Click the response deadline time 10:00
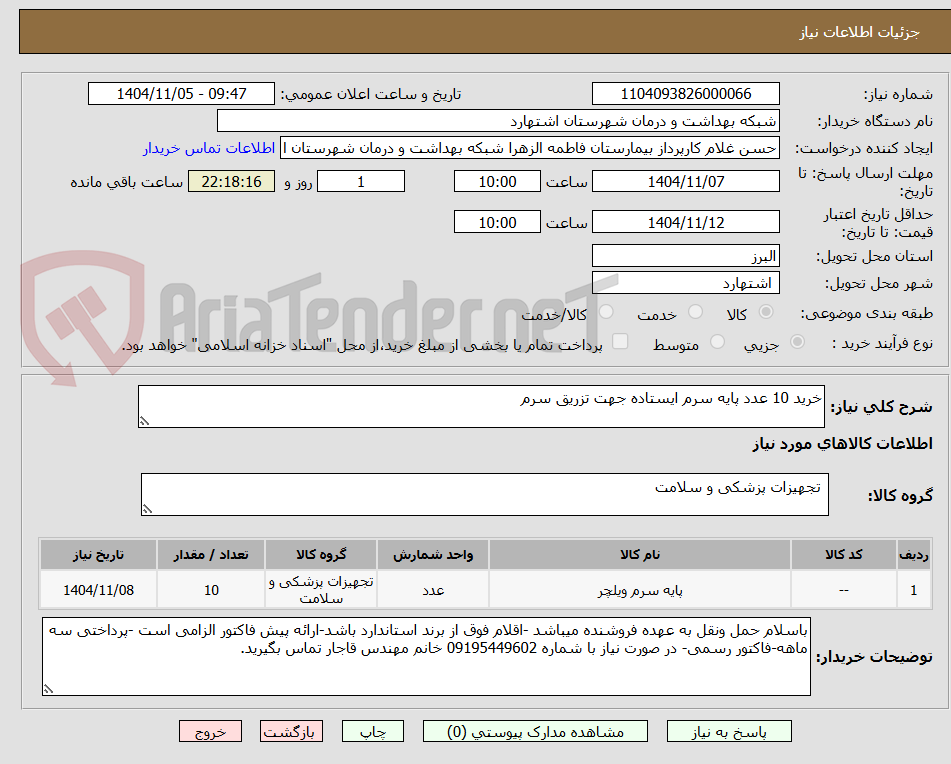This screenshot has height=764, width=951. point(497,181)
